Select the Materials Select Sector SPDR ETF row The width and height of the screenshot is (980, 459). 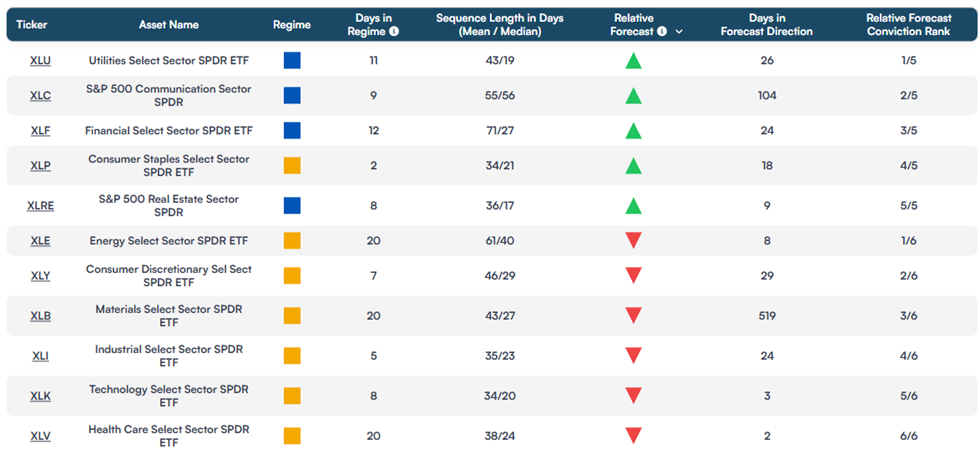[490, 316]
